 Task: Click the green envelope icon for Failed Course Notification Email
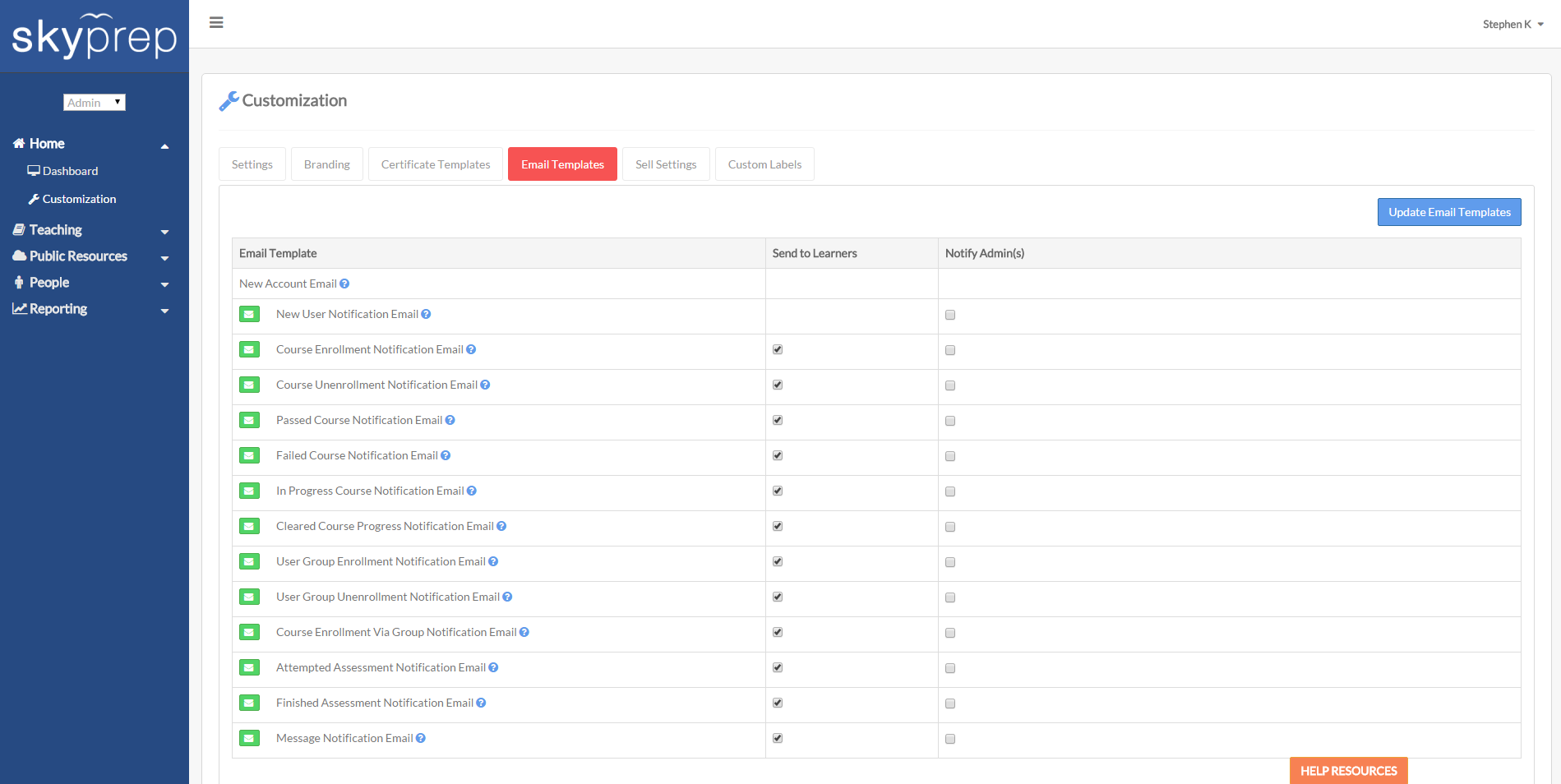pos(249,455)
